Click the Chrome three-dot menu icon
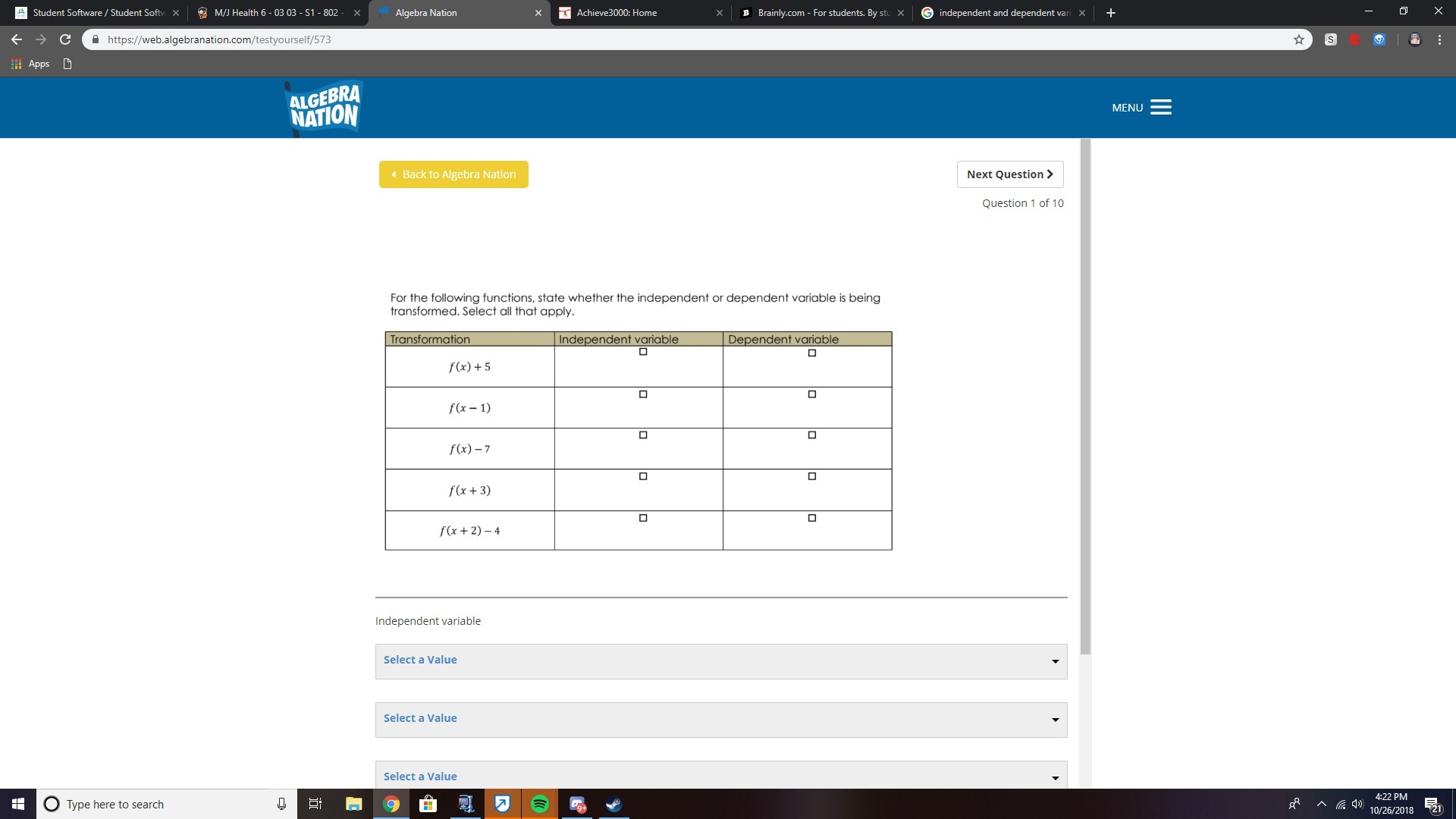This screenshot has width=1456, height=819. 1439,39
